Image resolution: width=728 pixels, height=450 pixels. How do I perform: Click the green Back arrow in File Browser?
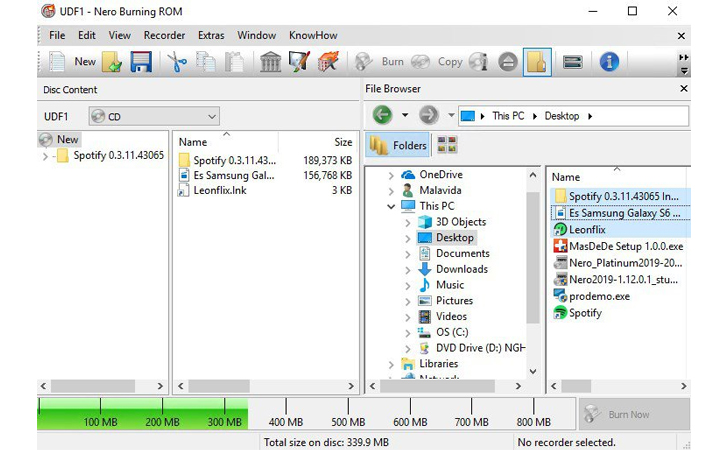click(382, 115)
